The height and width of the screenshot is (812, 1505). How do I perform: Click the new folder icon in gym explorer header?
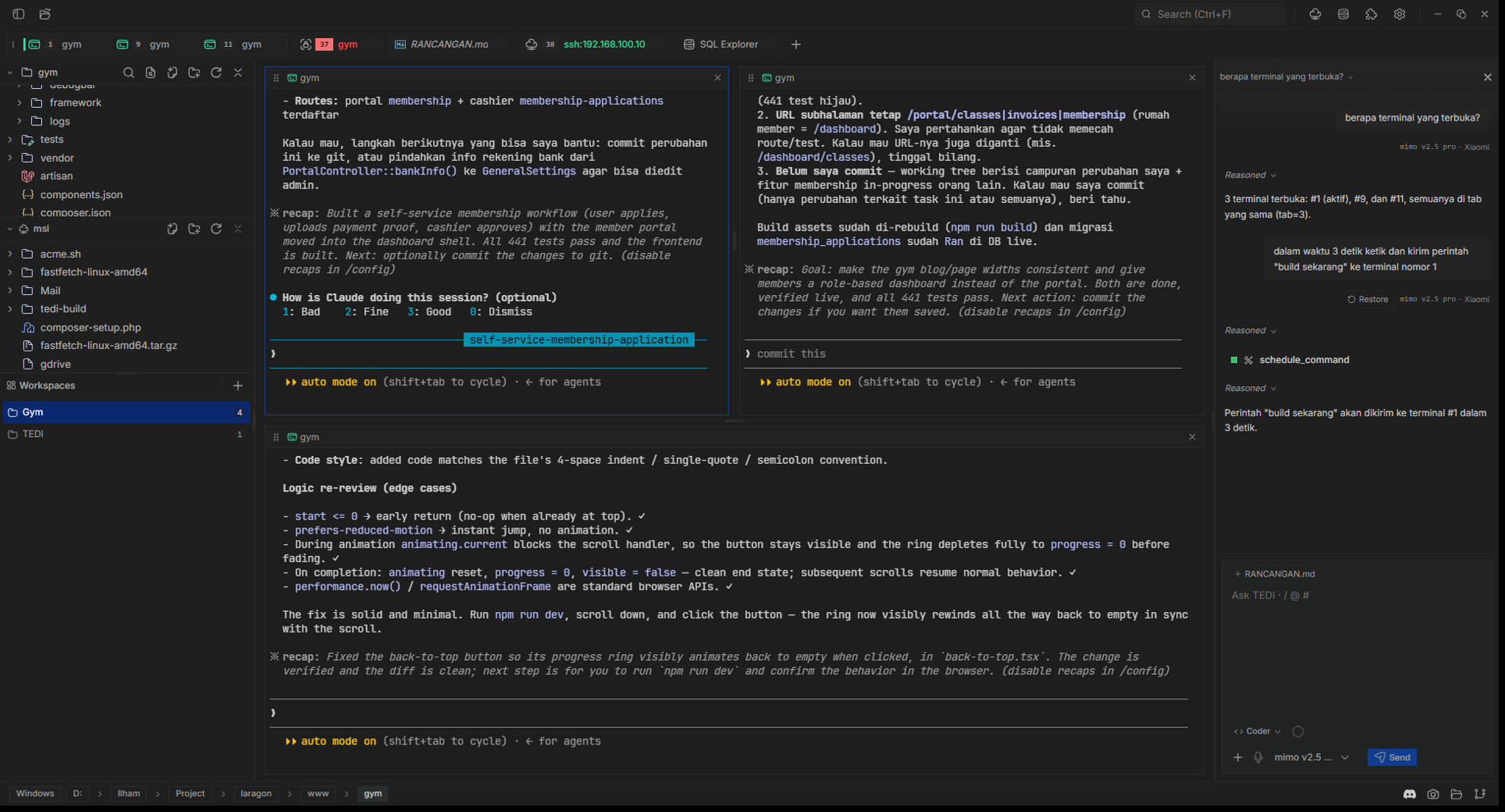click(x=194, y=72)
